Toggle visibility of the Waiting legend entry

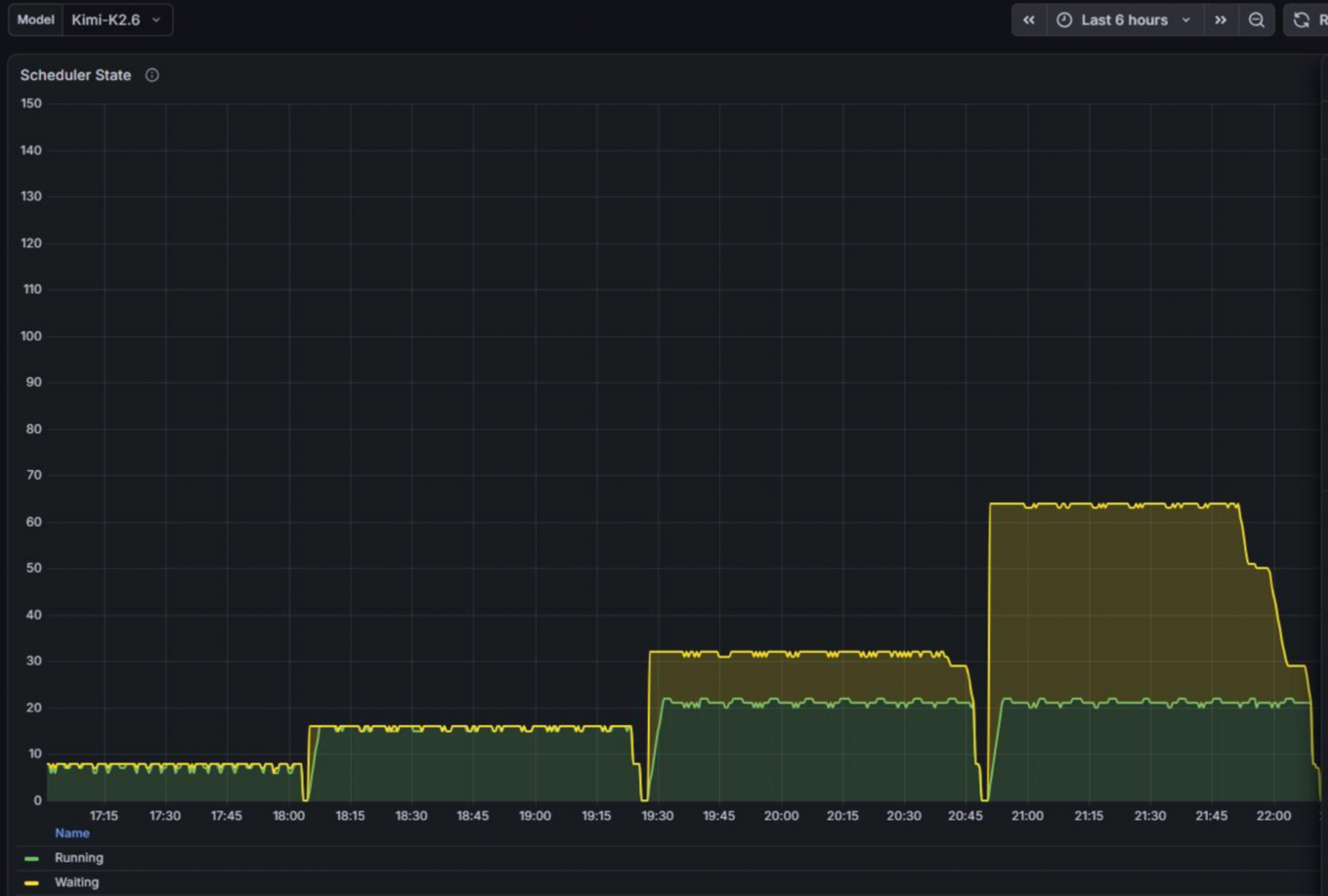tap(77, 882)
